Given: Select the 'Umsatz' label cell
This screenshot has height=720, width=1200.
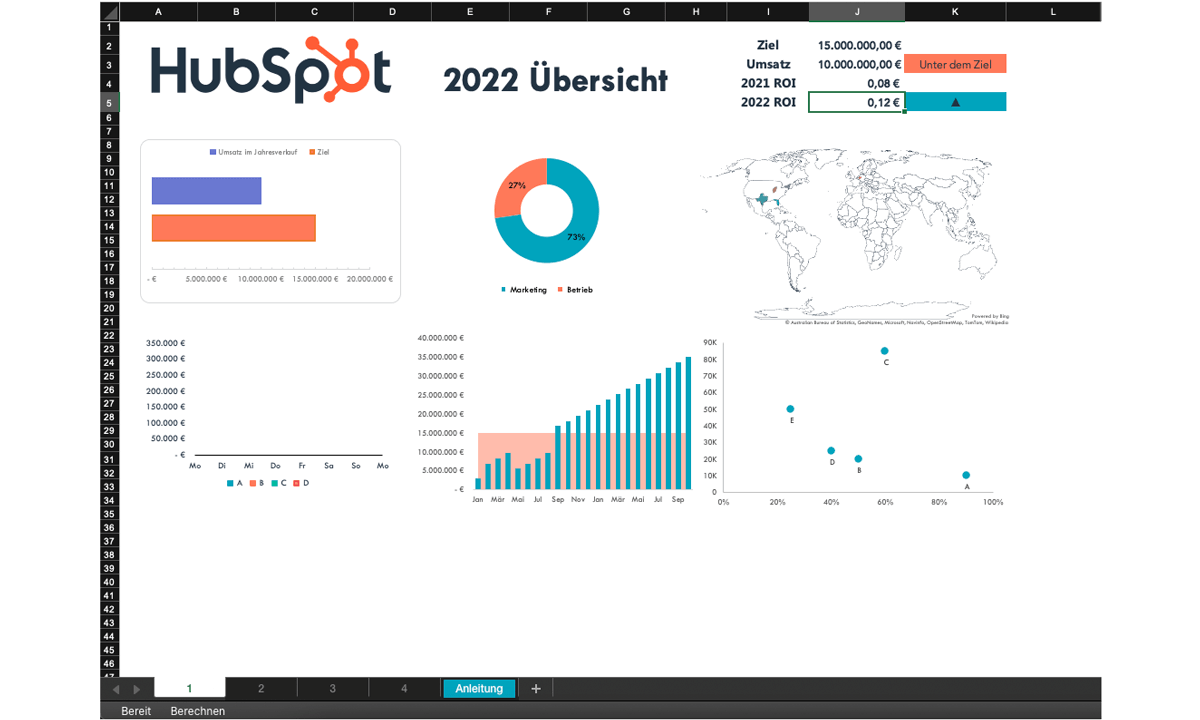Looking at the screenshot, I should pos(768,64).
